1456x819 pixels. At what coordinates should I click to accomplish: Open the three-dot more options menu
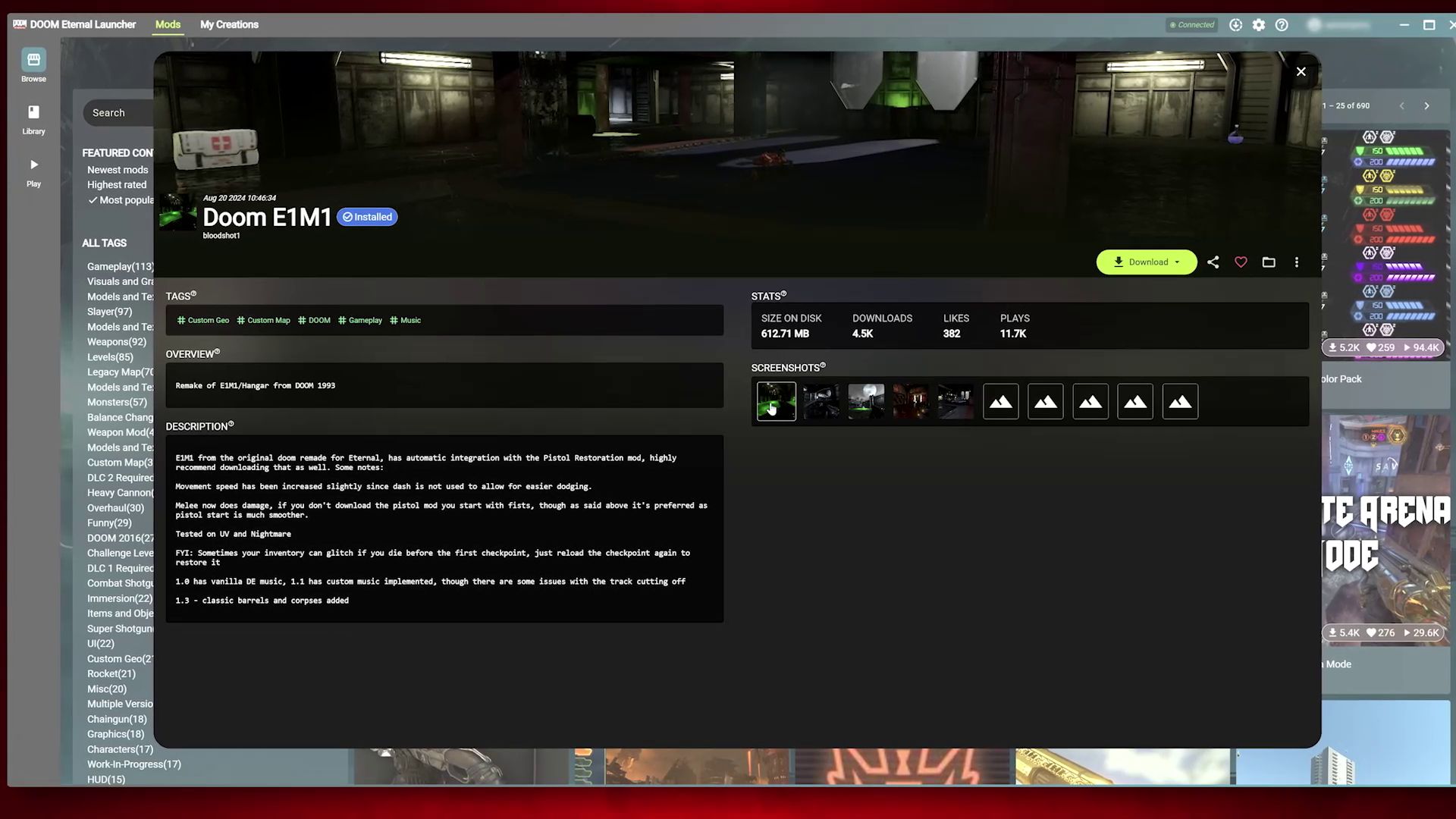pyautogui.click(x=1297, y=262)
